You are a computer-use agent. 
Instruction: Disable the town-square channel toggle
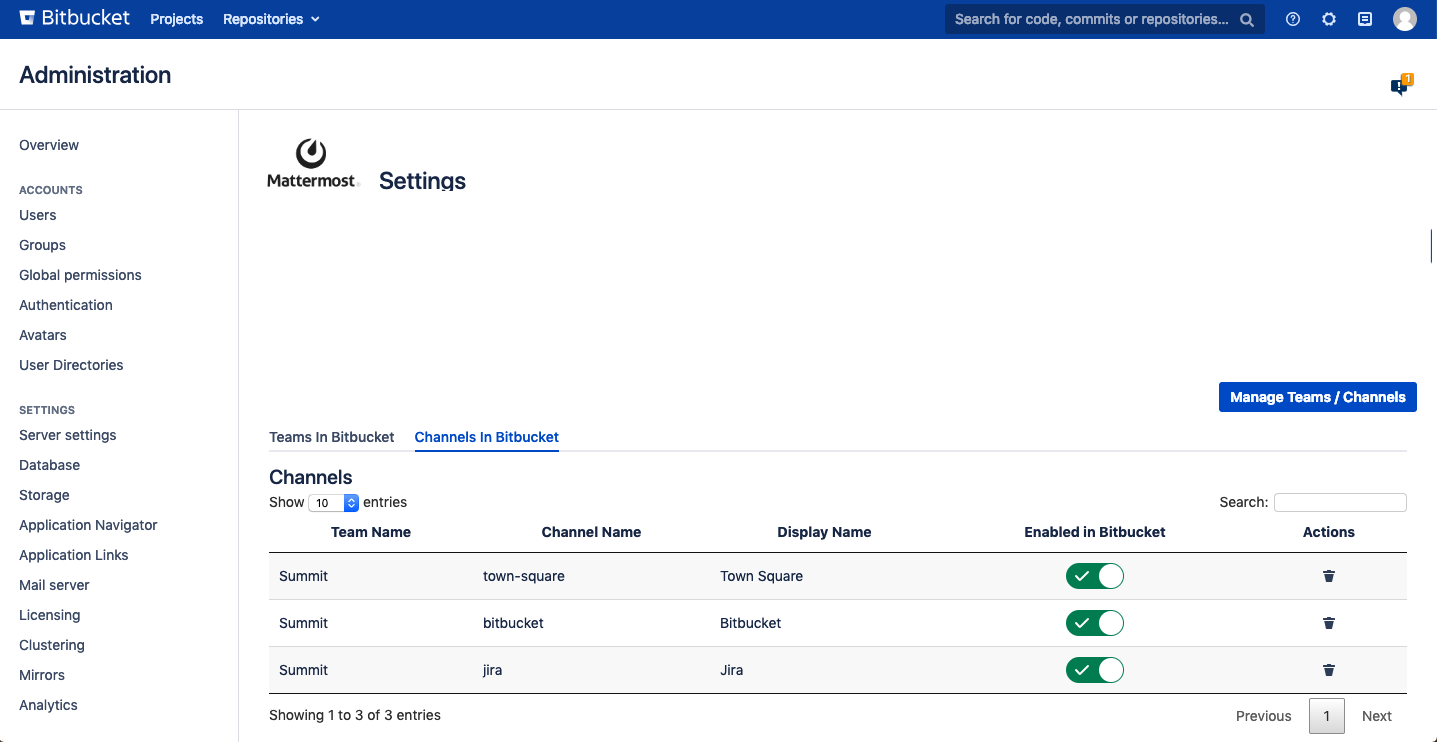point(1095,576)
